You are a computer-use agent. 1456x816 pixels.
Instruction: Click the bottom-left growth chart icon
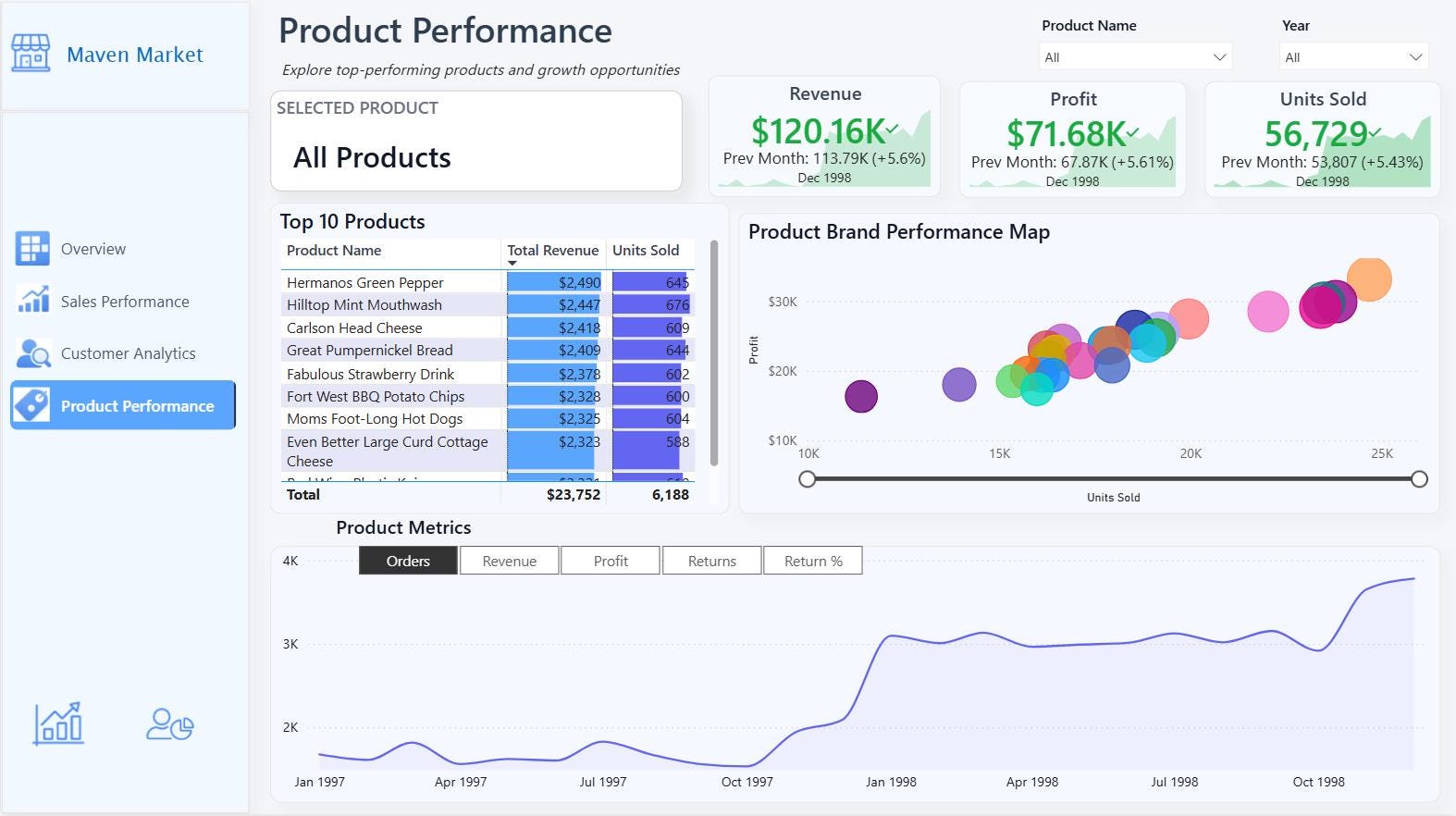point(58,723)
